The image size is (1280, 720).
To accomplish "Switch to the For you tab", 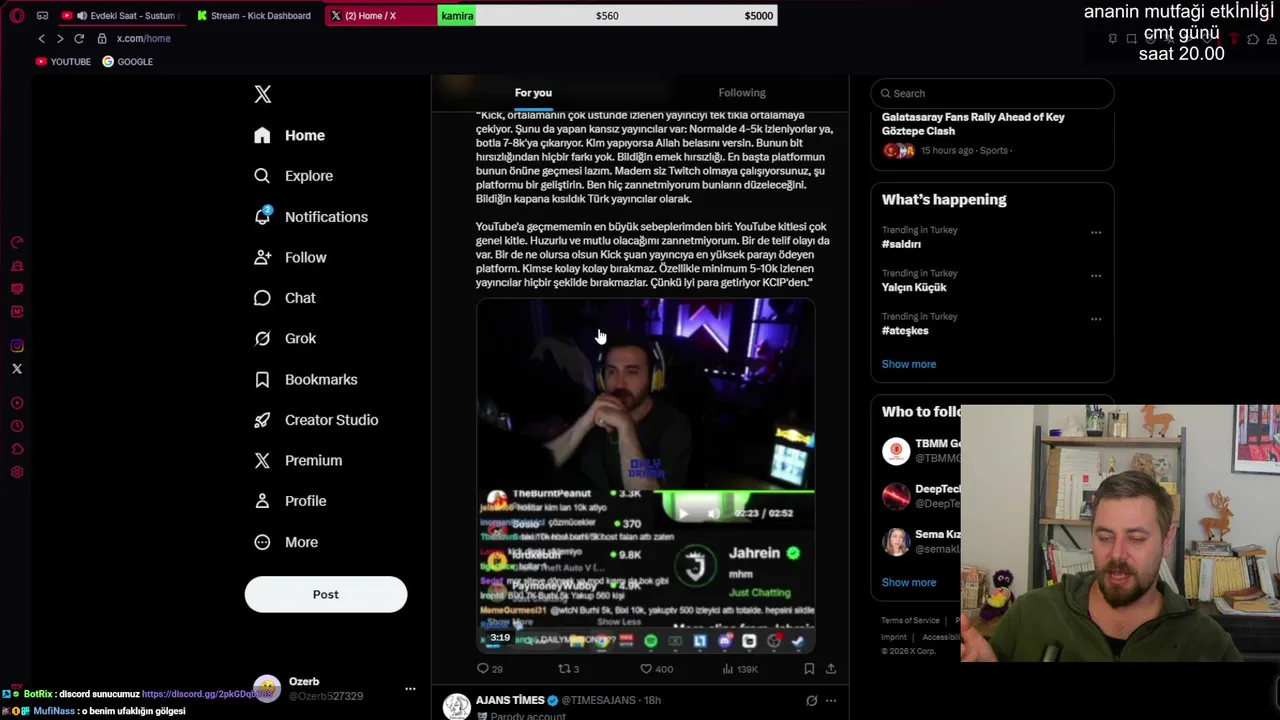I will click(533, 93).
